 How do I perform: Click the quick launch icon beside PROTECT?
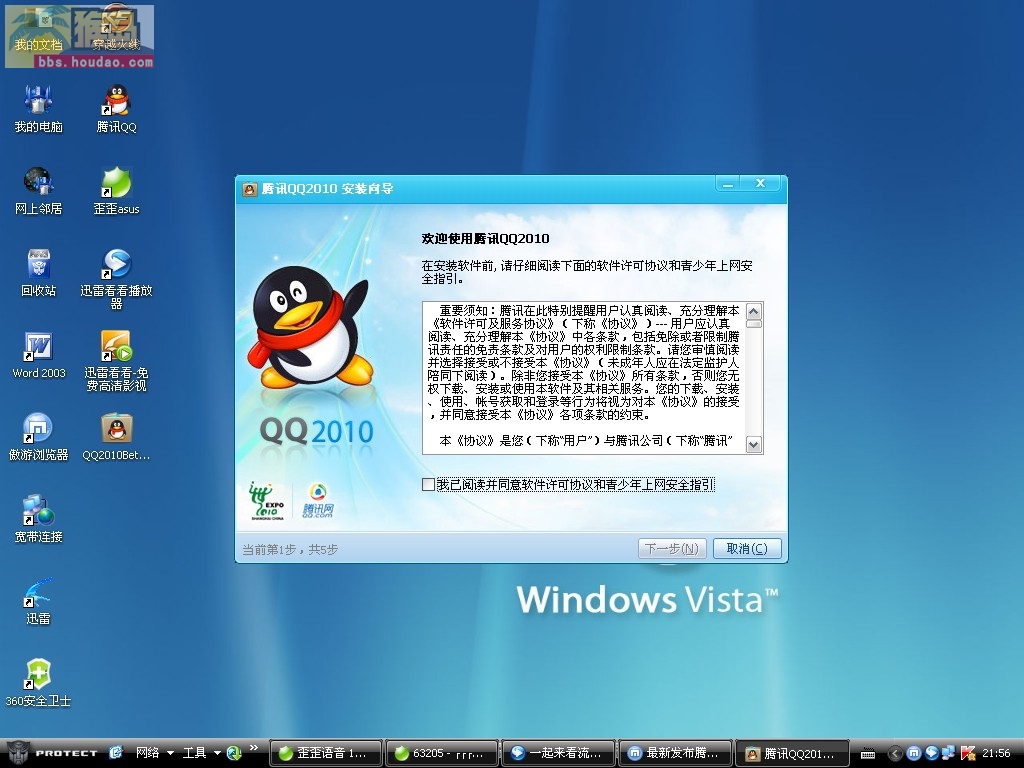[116, 753]
